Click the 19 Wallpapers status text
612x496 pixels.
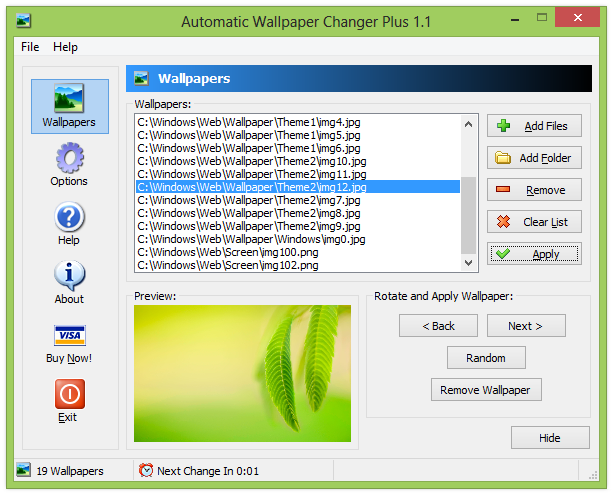pos(70,471)
